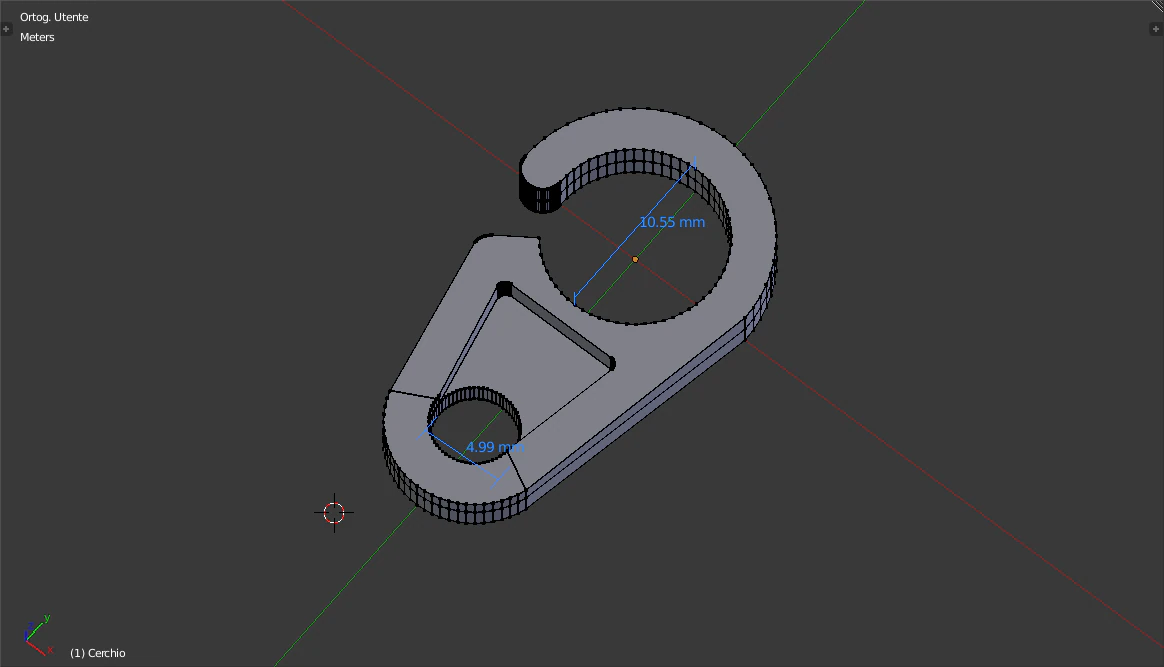Click the Ortog. Utente viewport label
The height and width of the screenshot is (667, 1164).
coord(53,16)
